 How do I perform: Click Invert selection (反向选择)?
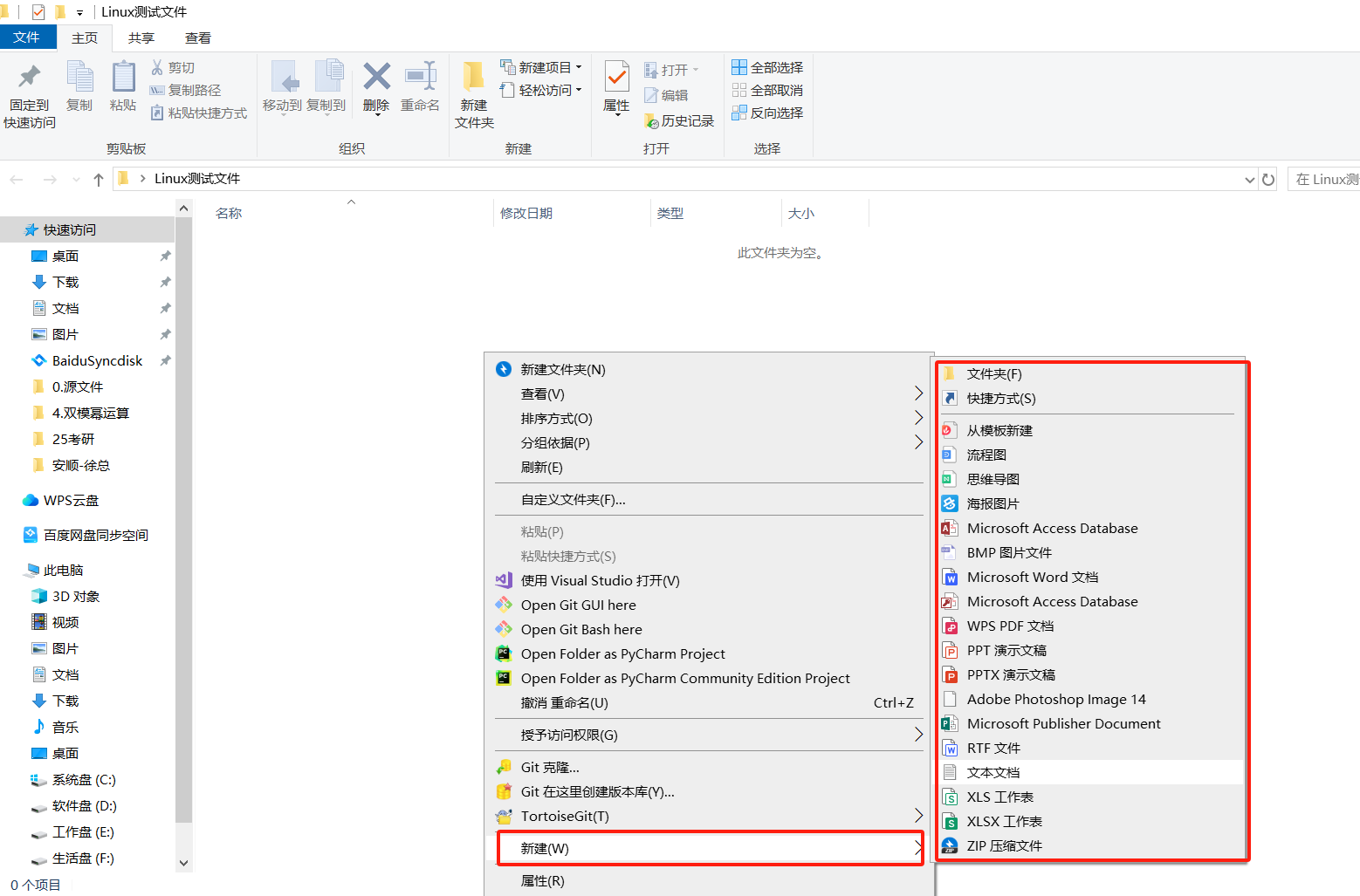767,113
